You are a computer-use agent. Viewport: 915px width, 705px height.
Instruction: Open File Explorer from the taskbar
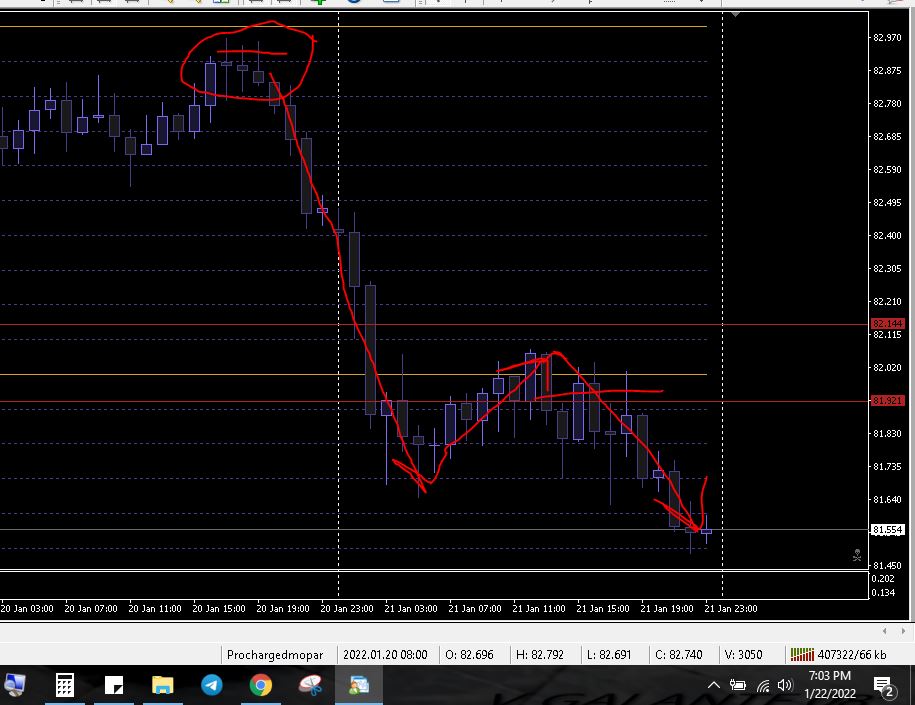(x=163, y=685)
